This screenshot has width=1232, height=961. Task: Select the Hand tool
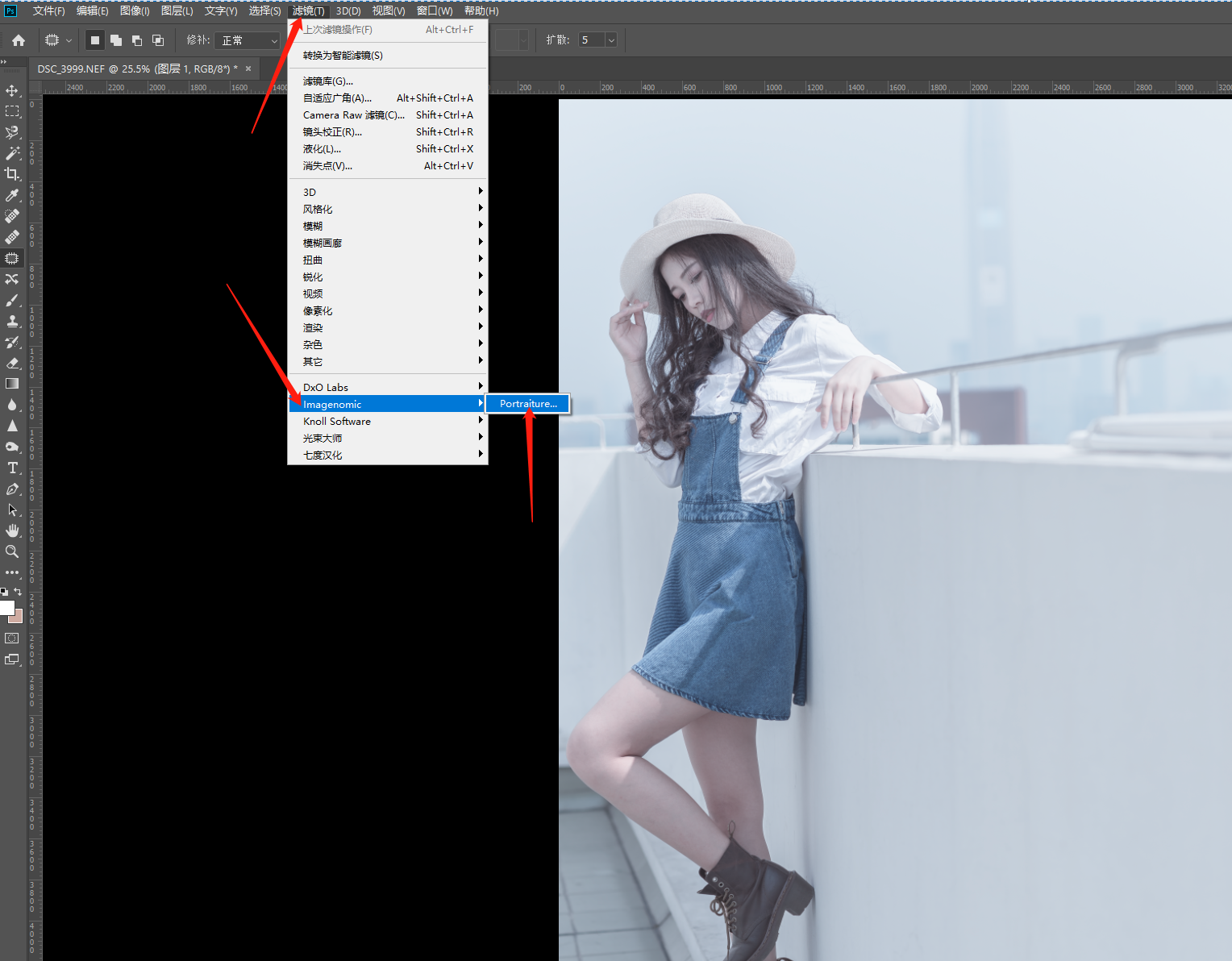(12, 530)
